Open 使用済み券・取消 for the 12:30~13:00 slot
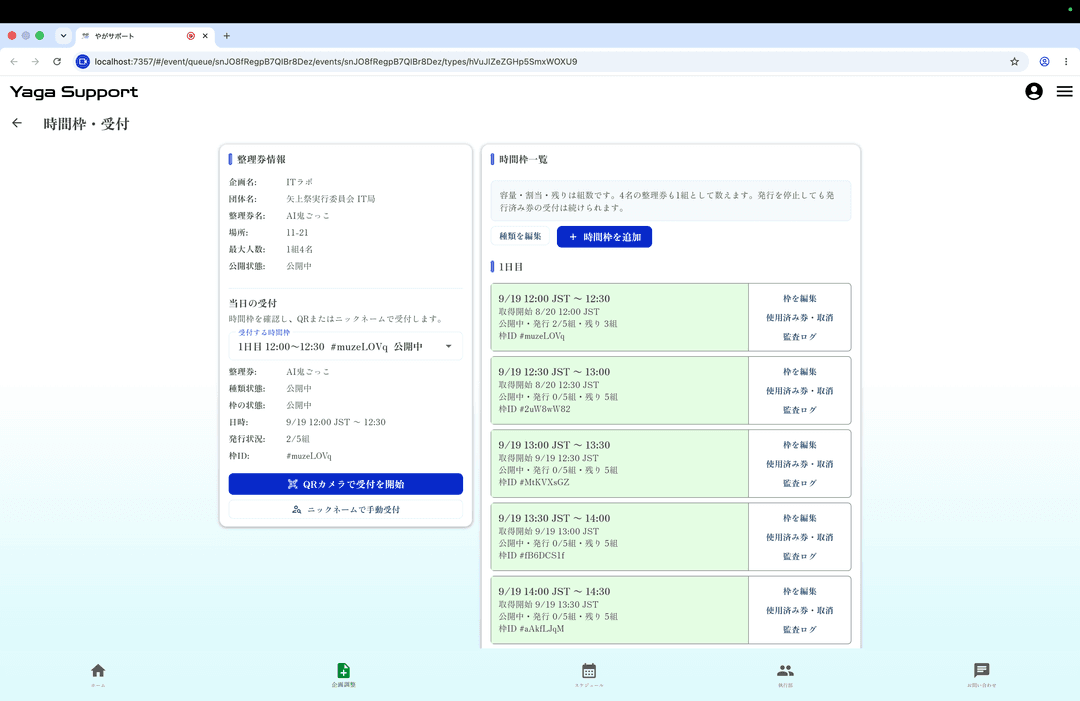Image resolution: width=1080 pixels, height=701 pixels. (799, 390)
